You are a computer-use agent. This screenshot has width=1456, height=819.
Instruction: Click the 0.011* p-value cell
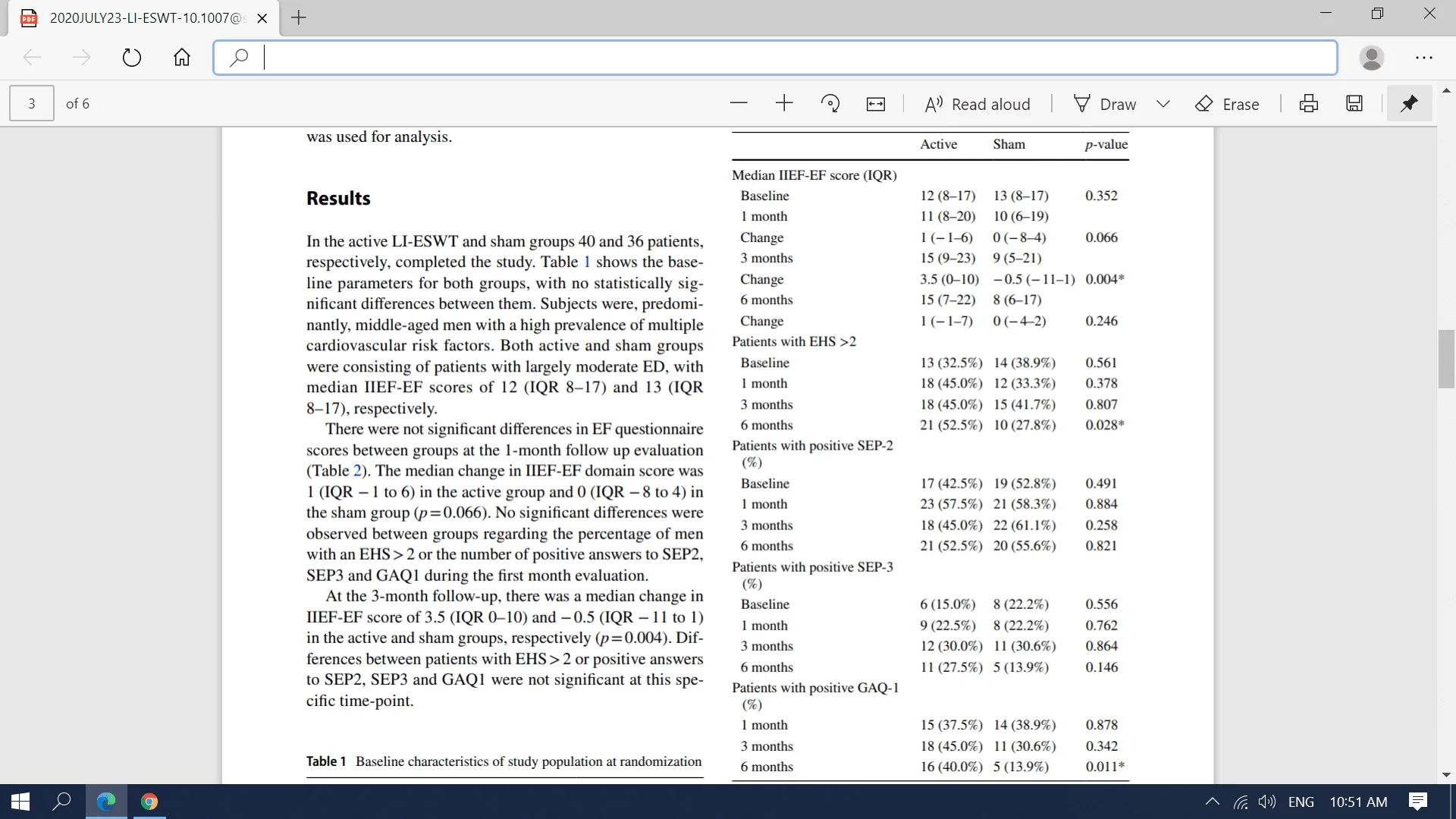point(1105,767)
